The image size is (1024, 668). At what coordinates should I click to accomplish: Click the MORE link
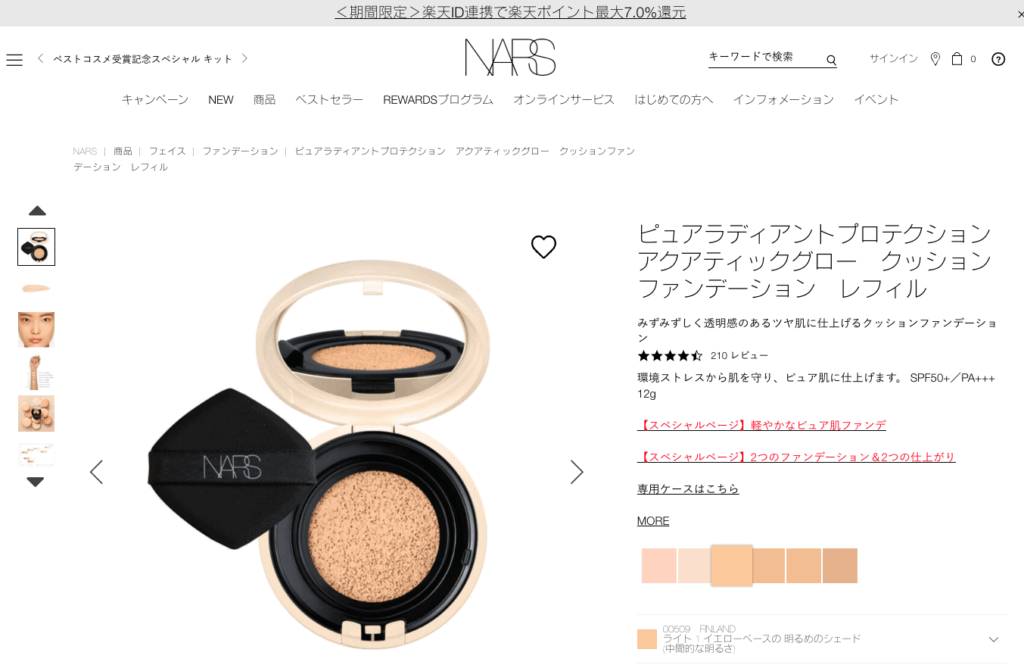(x=653, y=521)
